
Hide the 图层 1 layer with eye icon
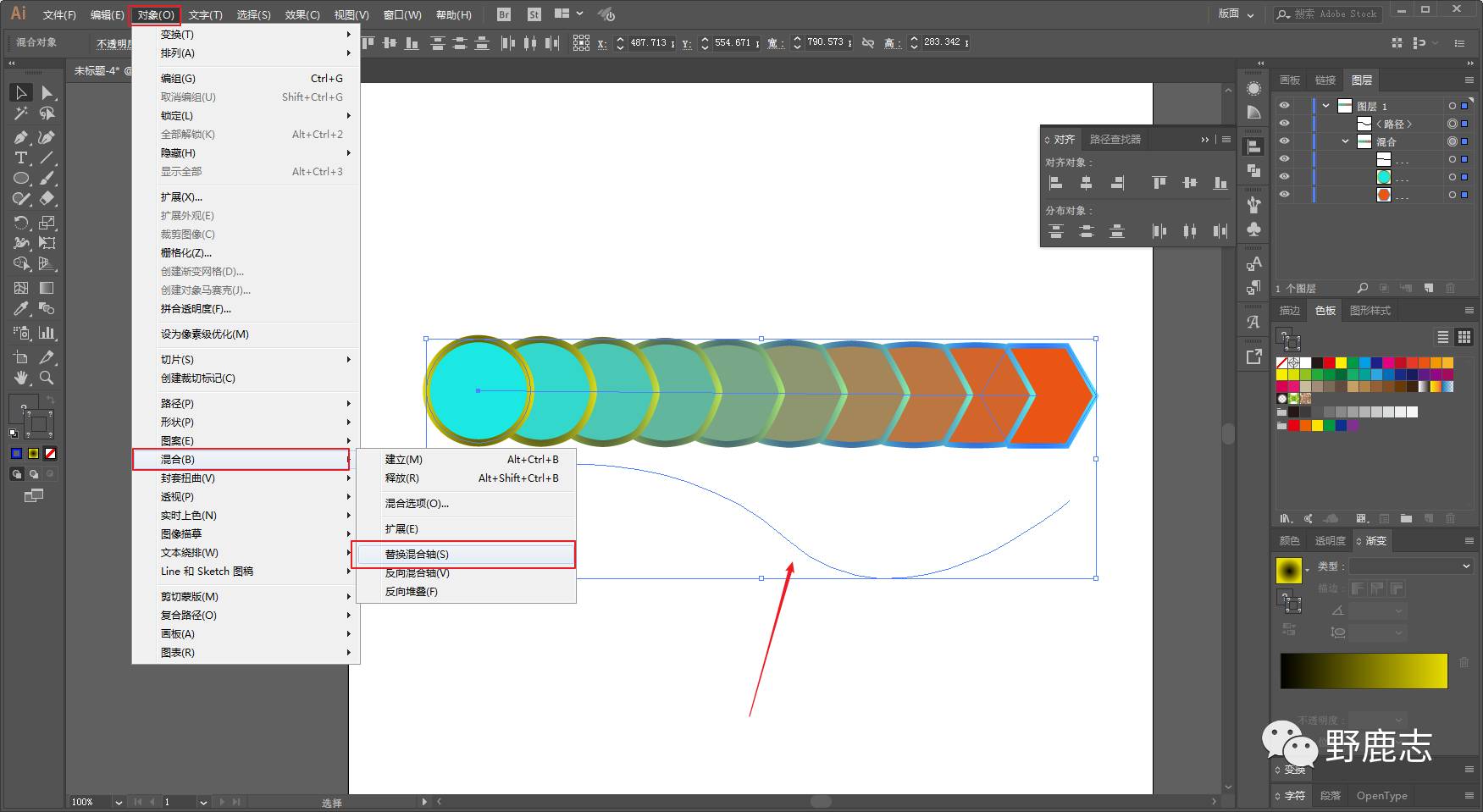pyautogui.click(x=1285, y=106)
